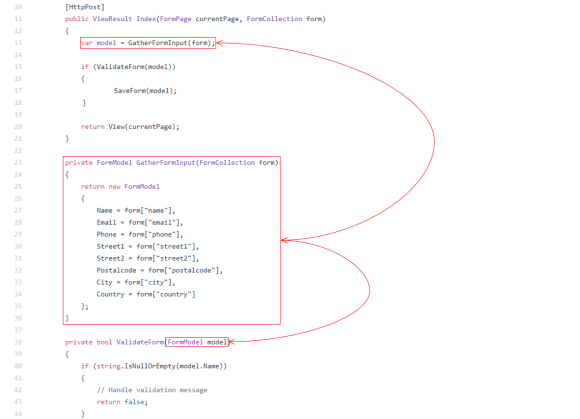Click line number 10 in the gutter

pyautogui.click(x=18, y=7)
